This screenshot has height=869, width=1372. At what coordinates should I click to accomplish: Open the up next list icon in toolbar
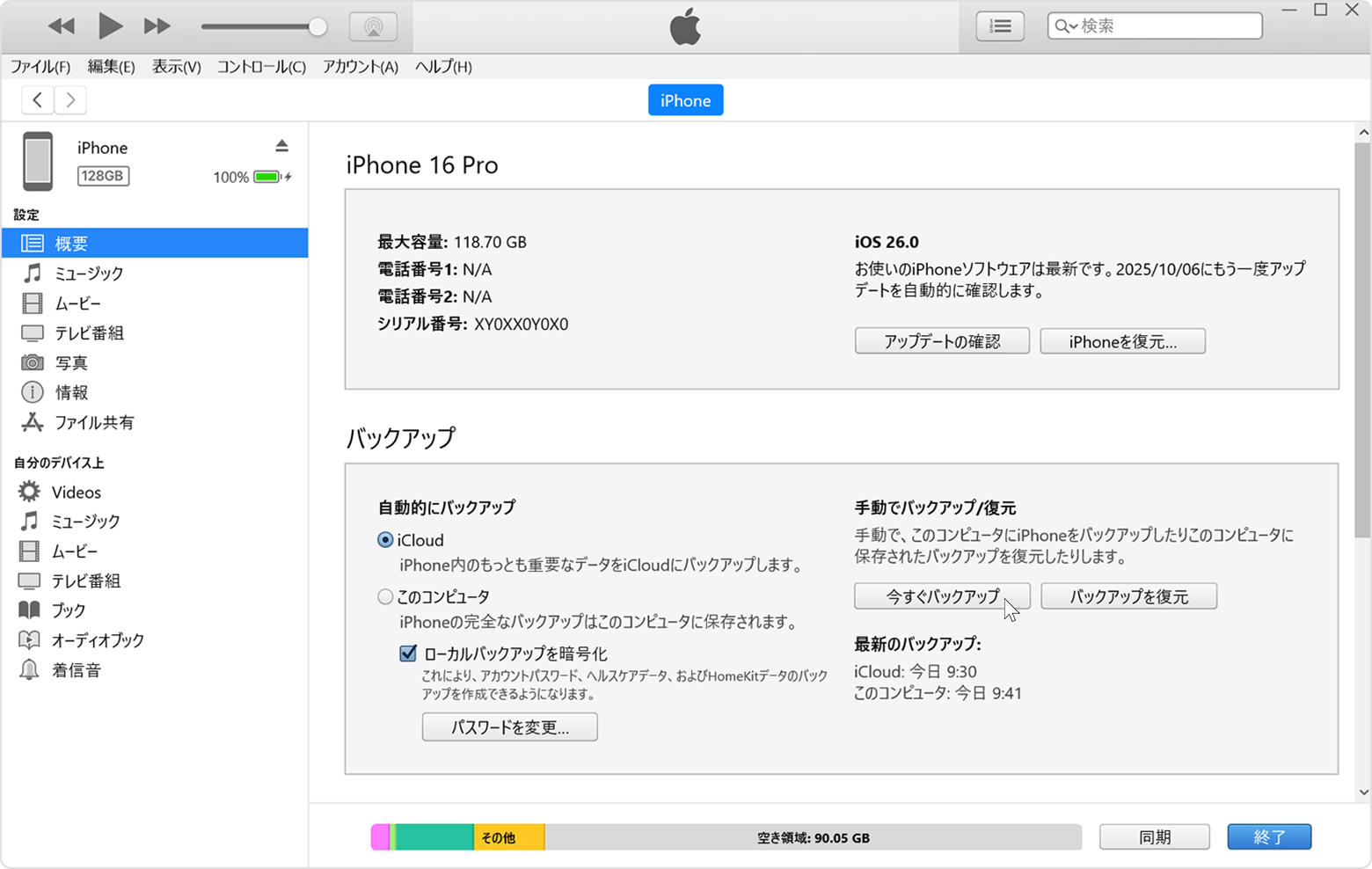click(x=1000, y=26)
